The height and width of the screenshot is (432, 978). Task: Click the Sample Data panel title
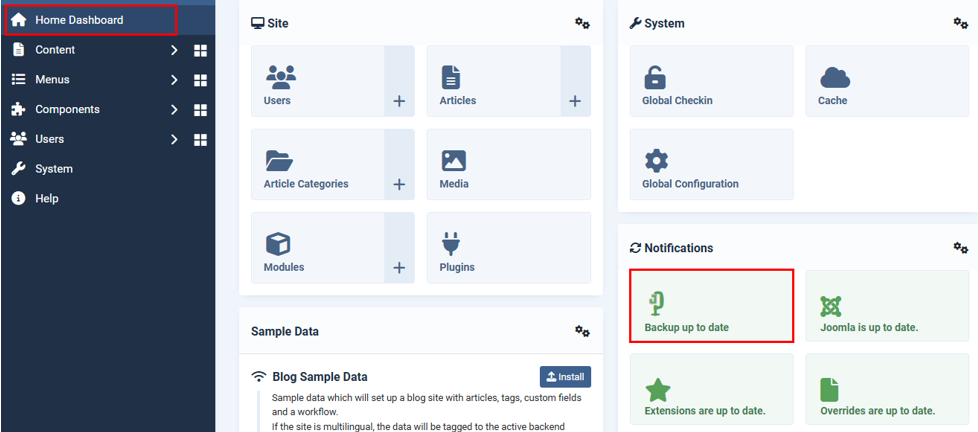pos(285,331)
